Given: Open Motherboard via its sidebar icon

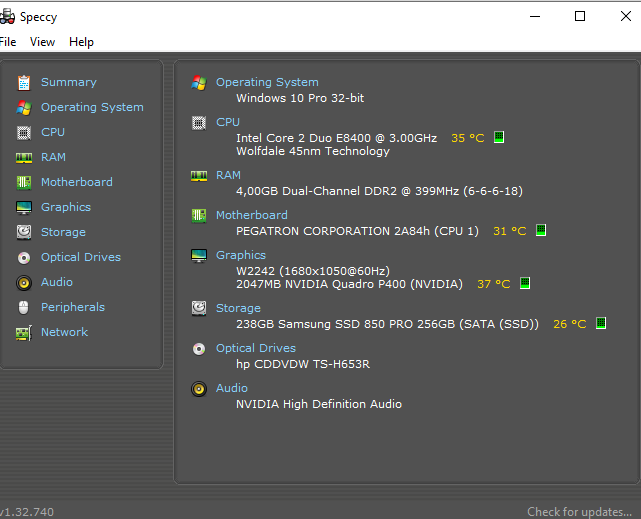Looking at the screenshot, I should 24,182.
